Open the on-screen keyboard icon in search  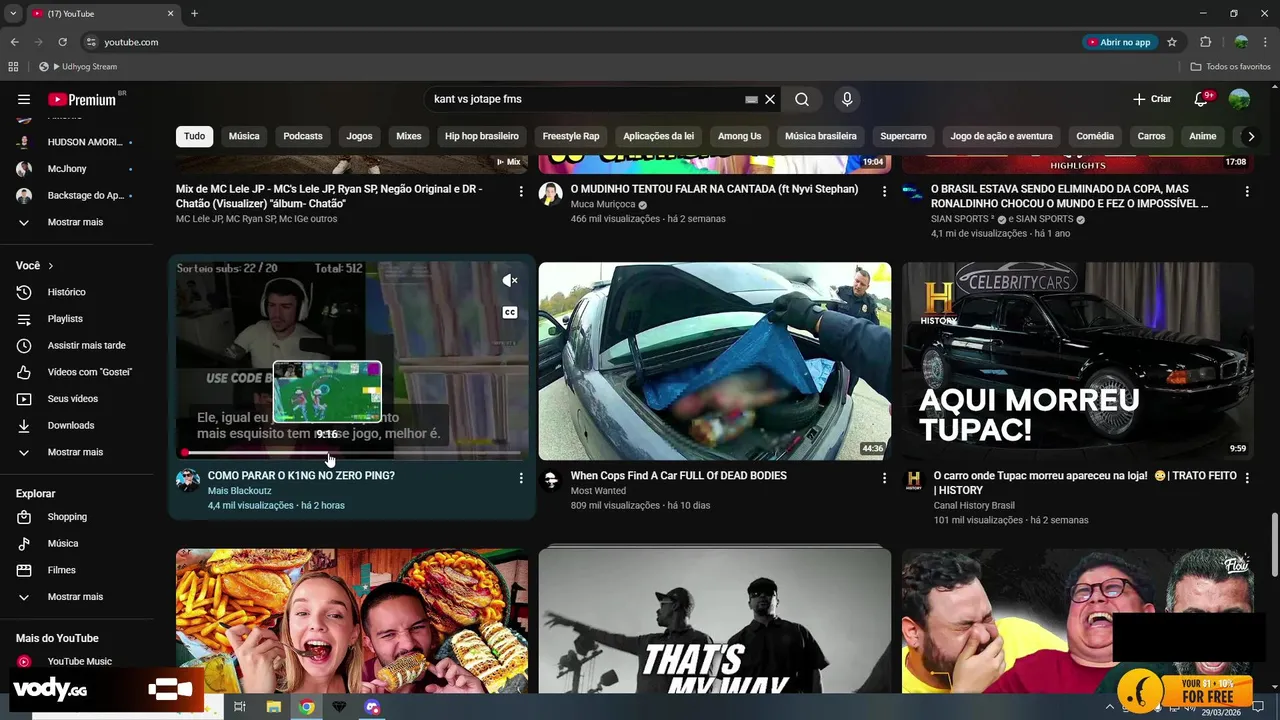point(751,99)
